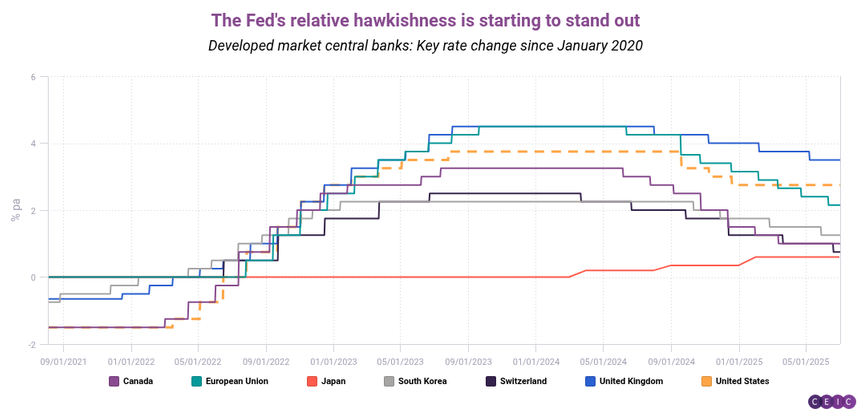Open the CEIC logo in the corner
This screenshot has height=417, width=863.
pos(832,402)
